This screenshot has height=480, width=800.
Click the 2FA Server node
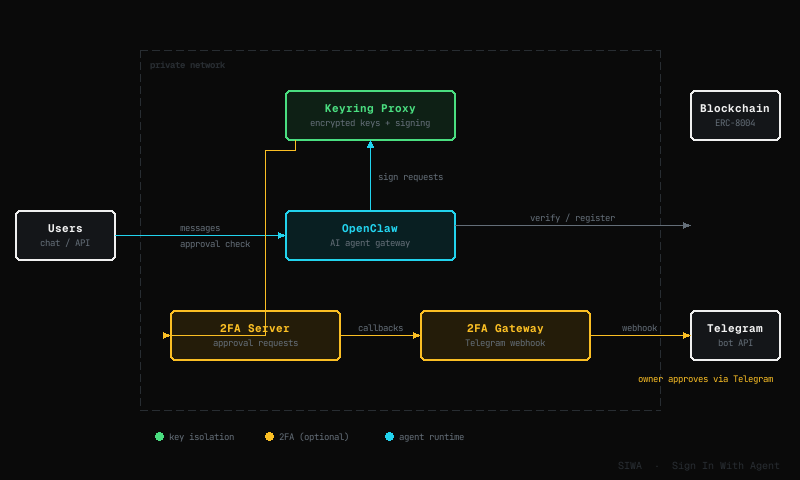tap(255, 335)
